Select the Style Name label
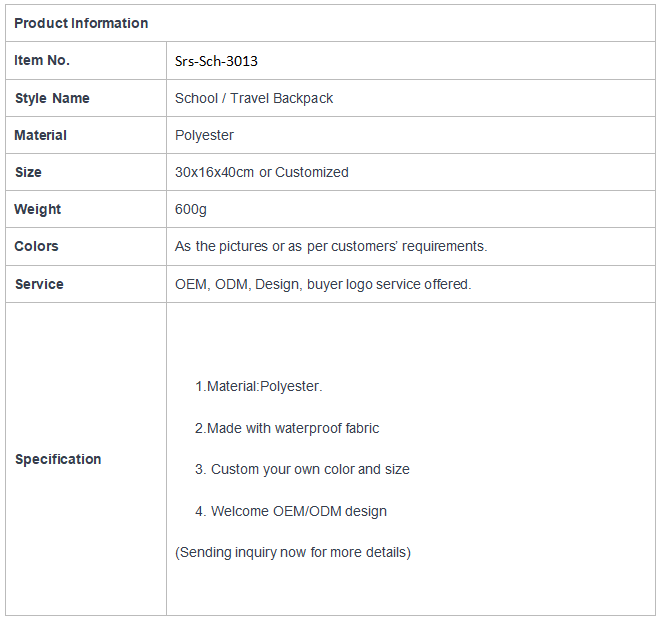The width and height of the screenshot is (659, 621). click(52, 98)
